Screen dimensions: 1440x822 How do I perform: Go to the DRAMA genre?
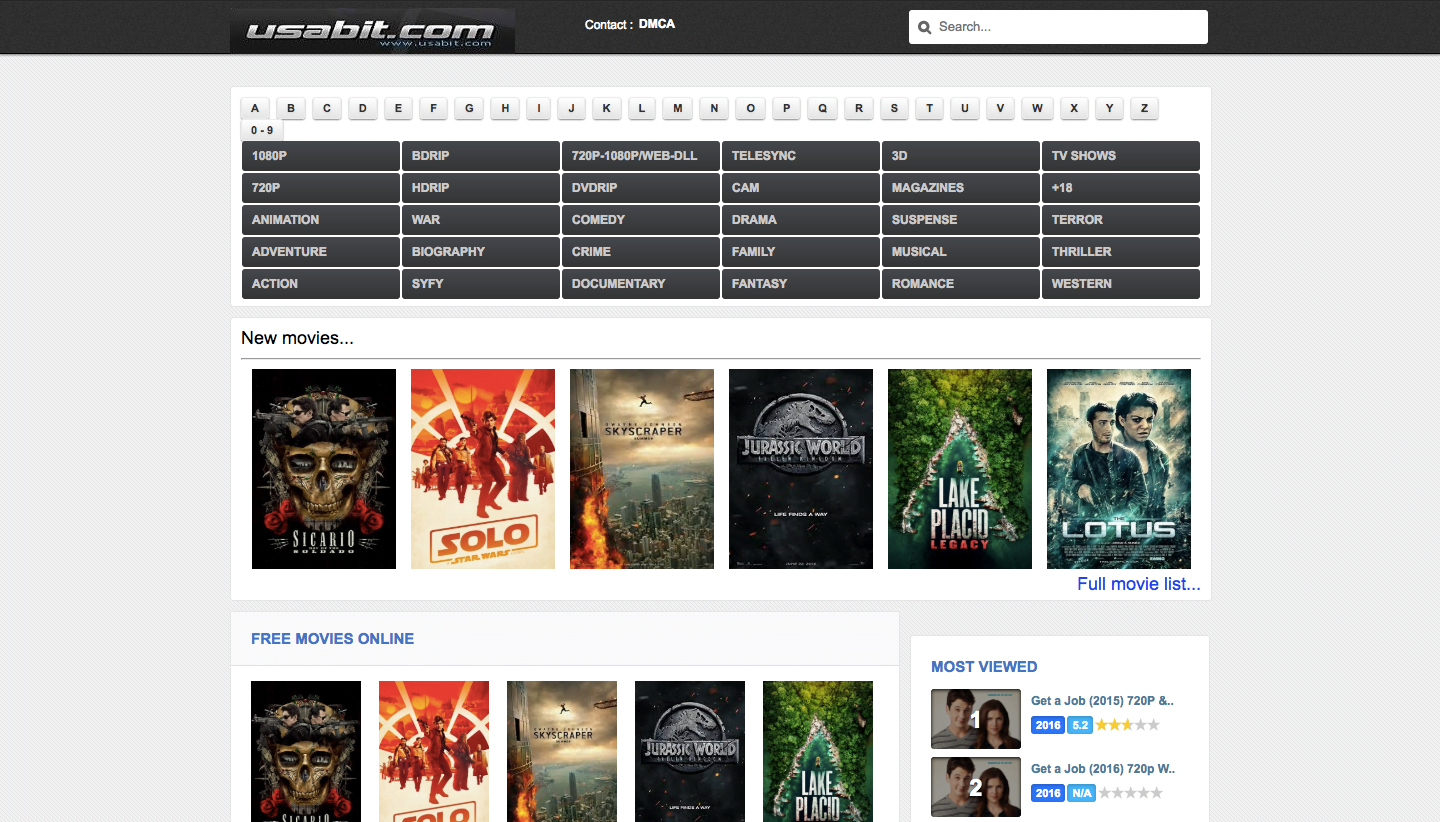pyautogui.click(x=801, y=220)
